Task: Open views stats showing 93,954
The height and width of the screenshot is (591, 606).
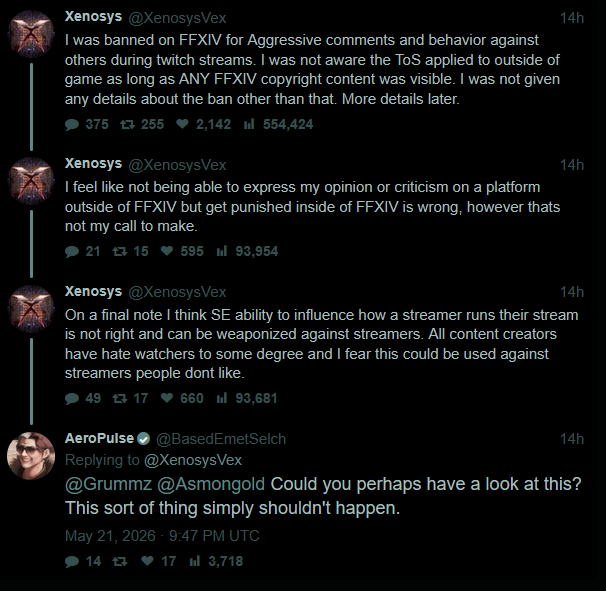Action: tap(221, 251)
